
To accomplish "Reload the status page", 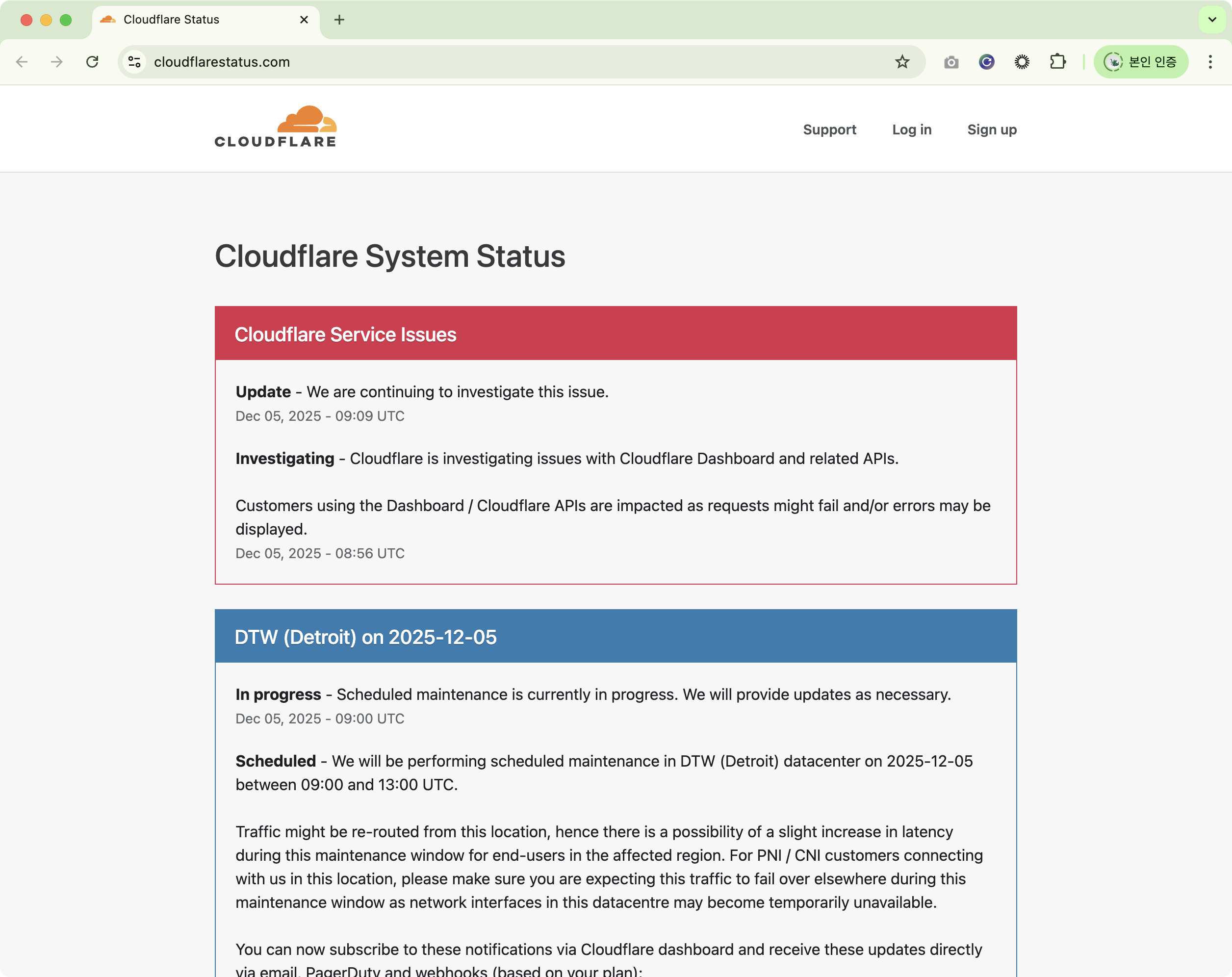I will (92, 62).
